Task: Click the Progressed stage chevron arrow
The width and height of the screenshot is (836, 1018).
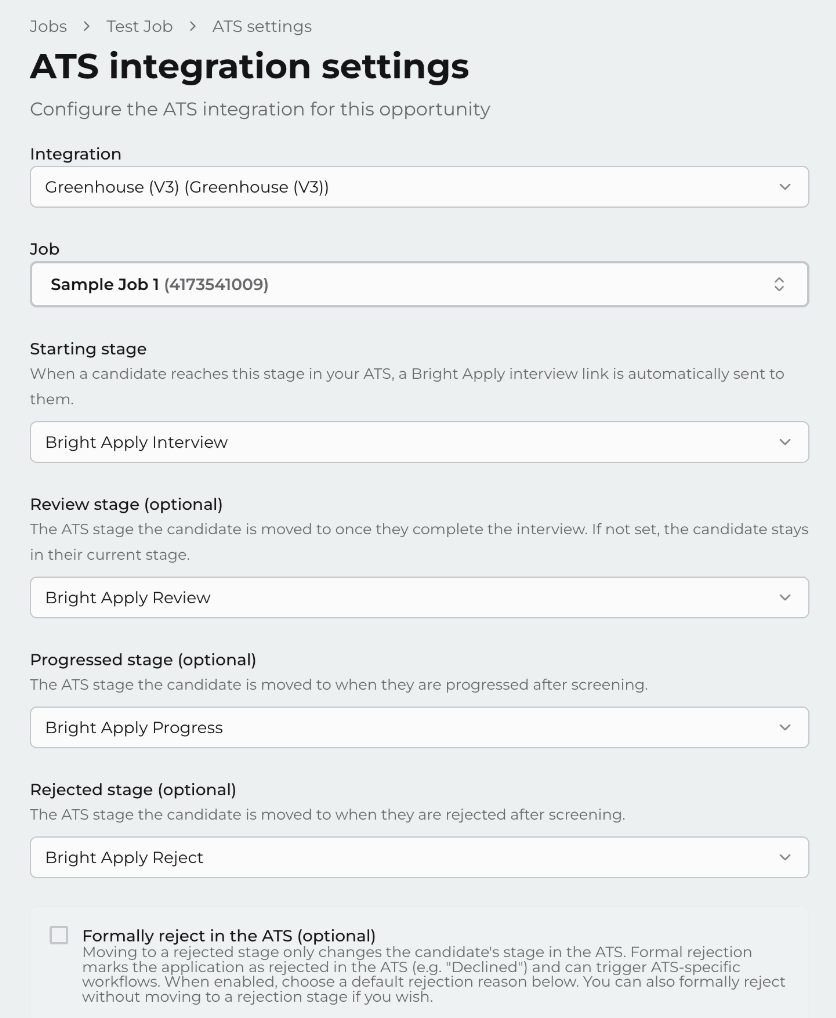Action: tap(785, 727)
